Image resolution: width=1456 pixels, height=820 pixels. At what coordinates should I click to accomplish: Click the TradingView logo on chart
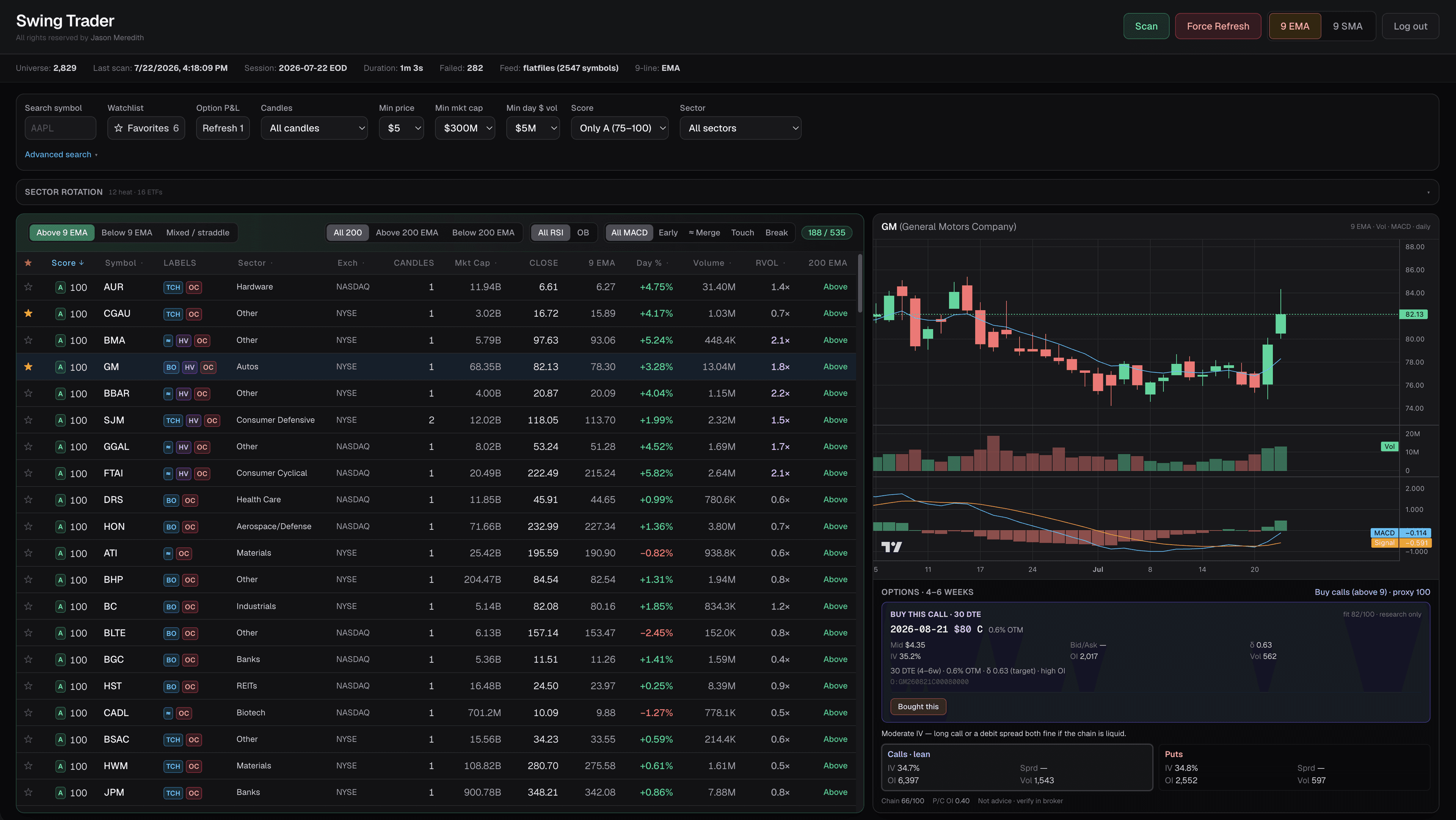[891, 547]
